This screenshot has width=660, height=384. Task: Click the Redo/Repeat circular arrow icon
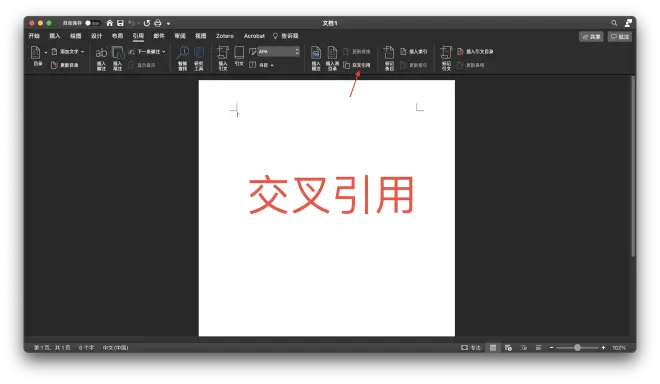point(147,23)
